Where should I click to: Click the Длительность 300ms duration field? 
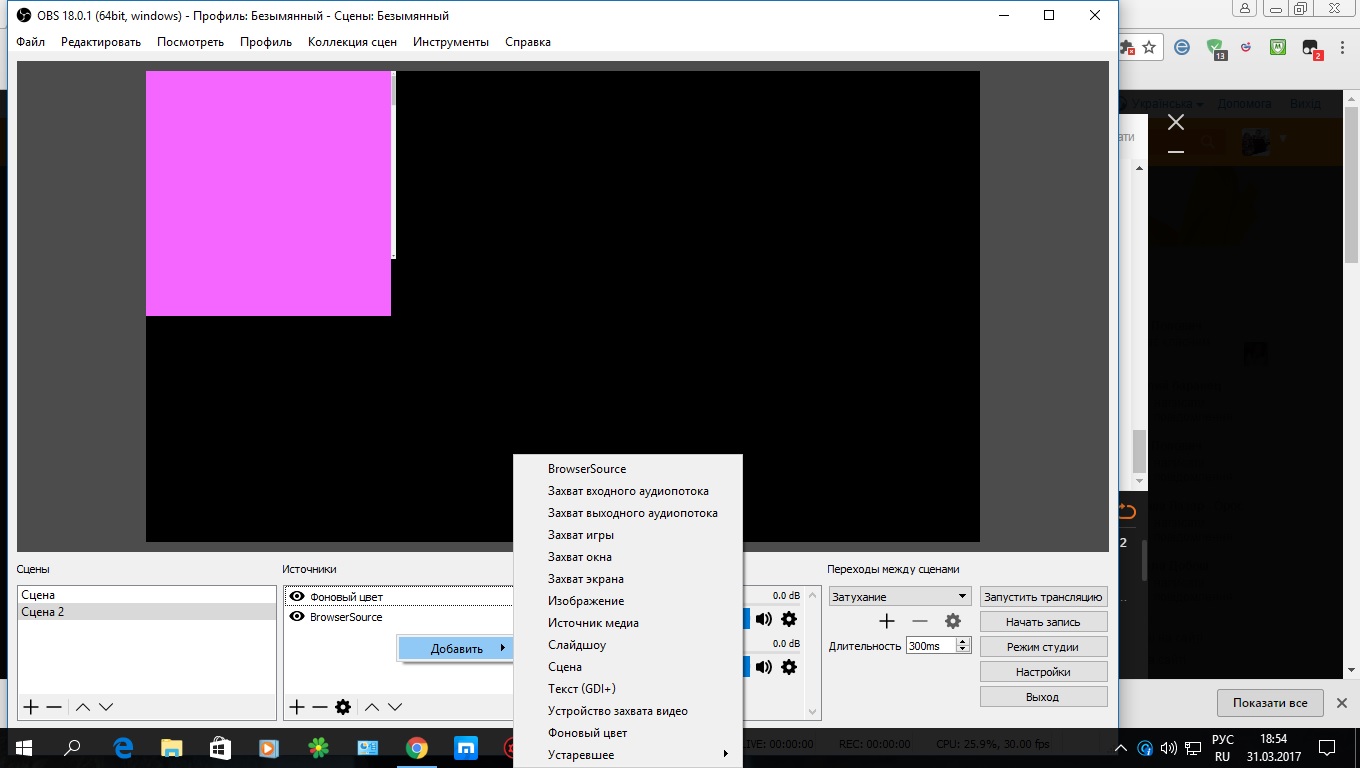tap(931, 646)
